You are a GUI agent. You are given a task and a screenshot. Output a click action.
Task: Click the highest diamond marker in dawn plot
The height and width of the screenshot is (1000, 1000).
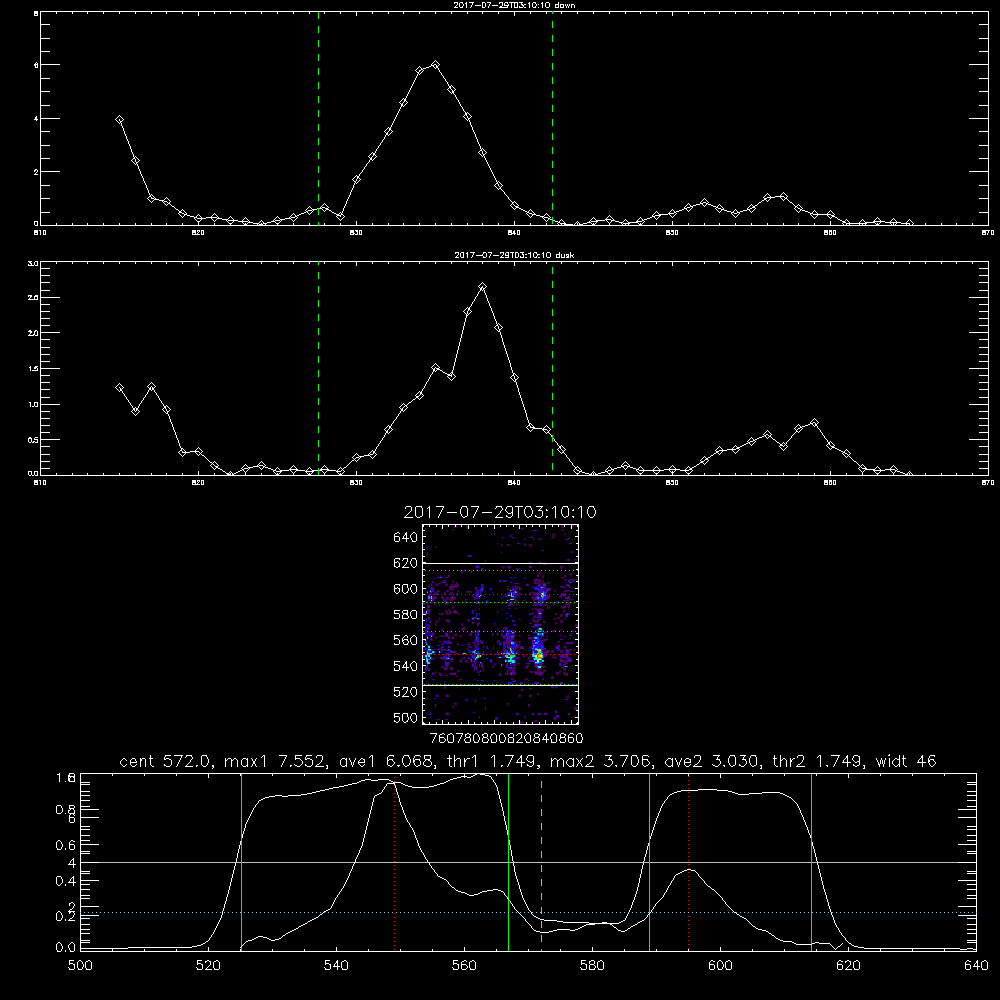436,64
